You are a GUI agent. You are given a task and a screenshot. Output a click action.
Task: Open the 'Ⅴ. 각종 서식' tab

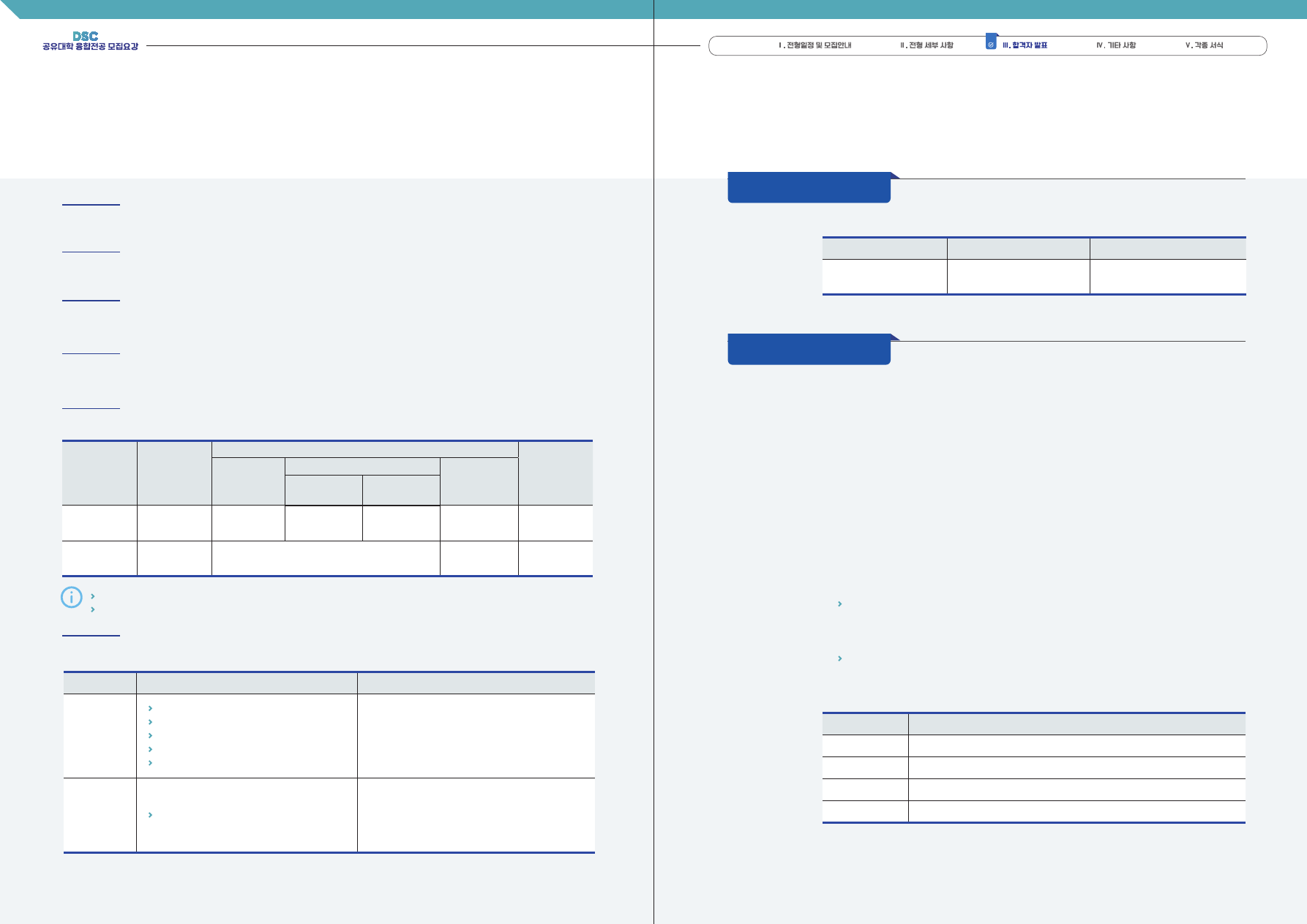1204,45
